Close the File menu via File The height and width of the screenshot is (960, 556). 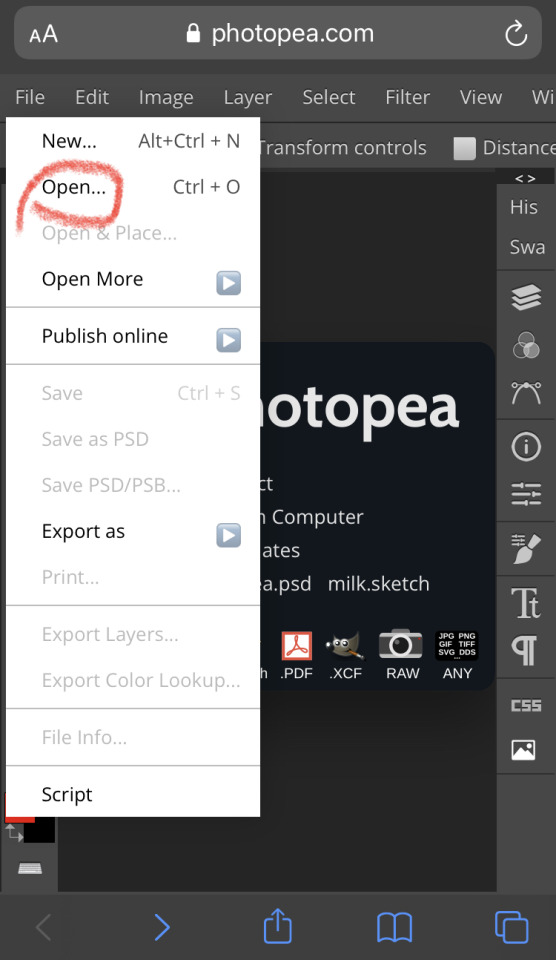tap(29, 97)
